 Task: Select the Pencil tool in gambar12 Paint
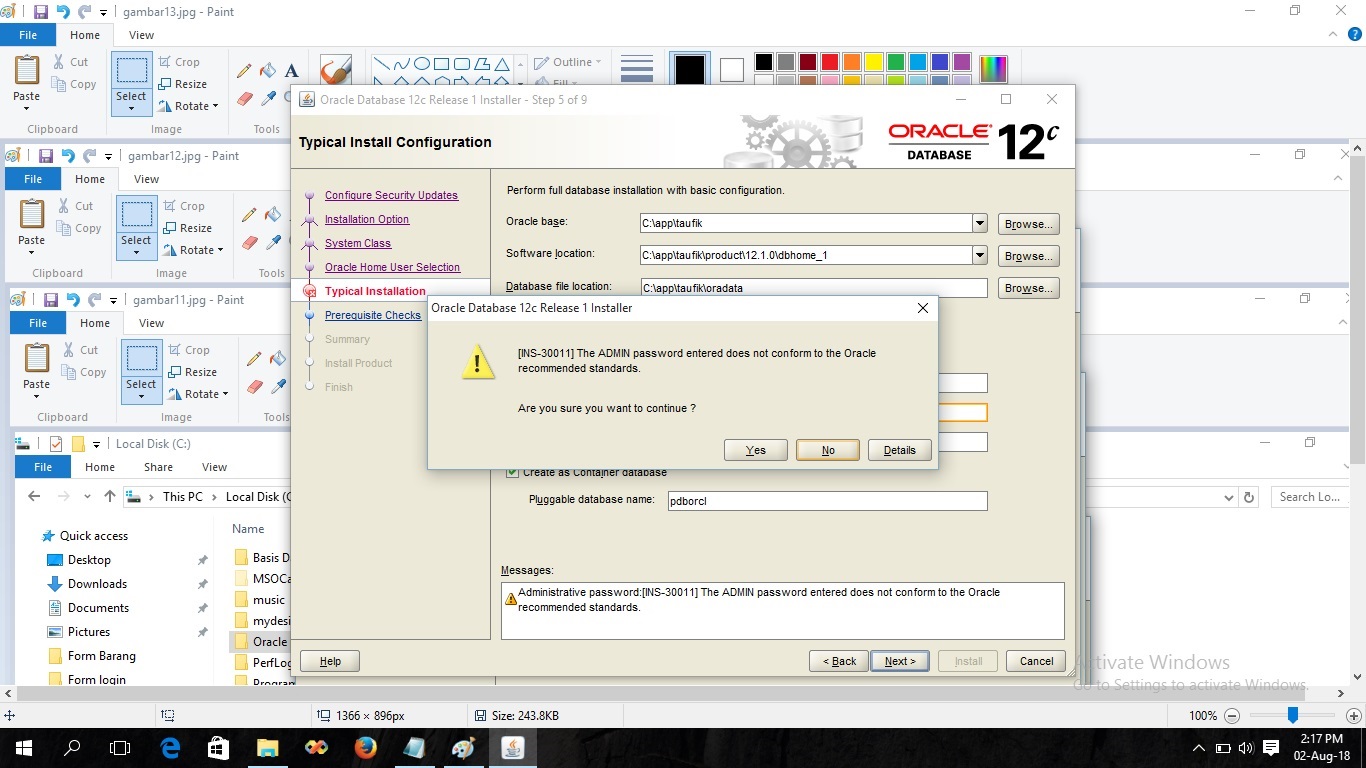tap(249, 215)
